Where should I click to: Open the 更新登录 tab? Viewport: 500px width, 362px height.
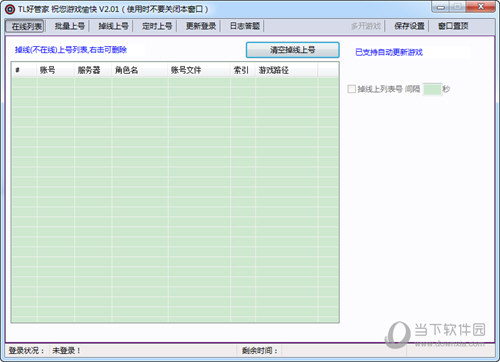click(x=201, y=26)
